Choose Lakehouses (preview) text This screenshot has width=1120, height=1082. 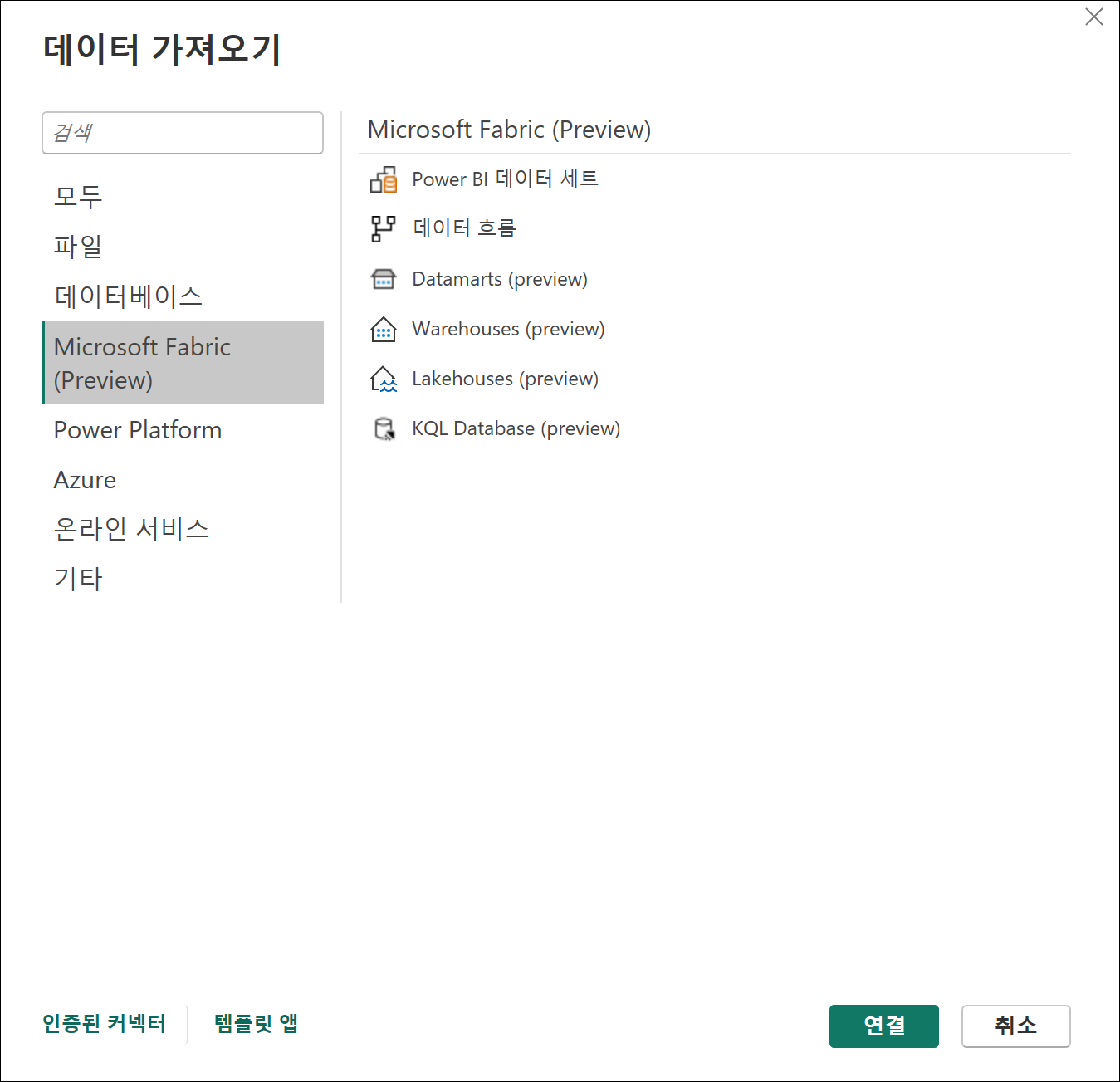[505, 379]
